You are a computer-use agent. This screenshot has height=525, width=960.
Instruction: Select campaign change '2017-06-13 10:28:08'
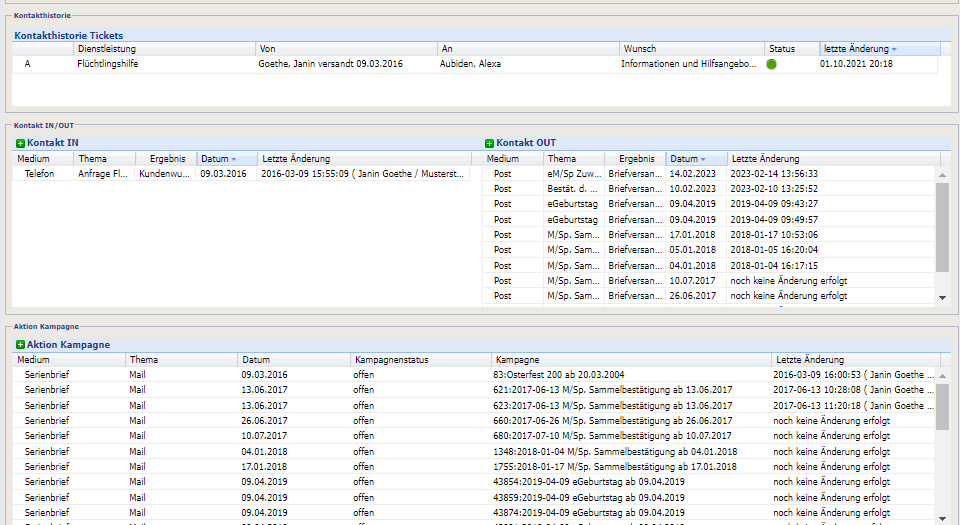[853, 390]
